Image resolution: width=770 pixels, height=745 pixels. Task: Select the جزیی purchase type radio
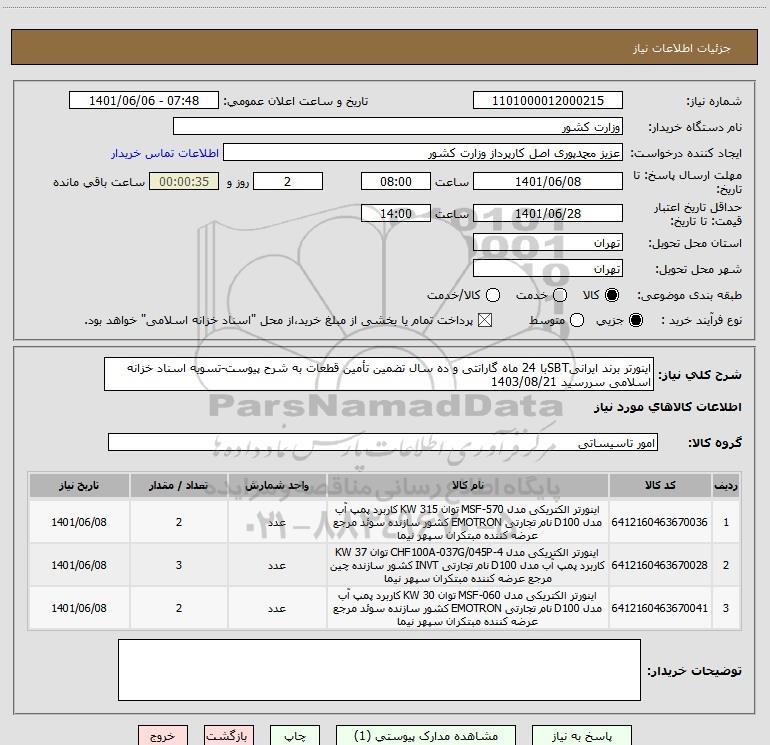point(635,320)
